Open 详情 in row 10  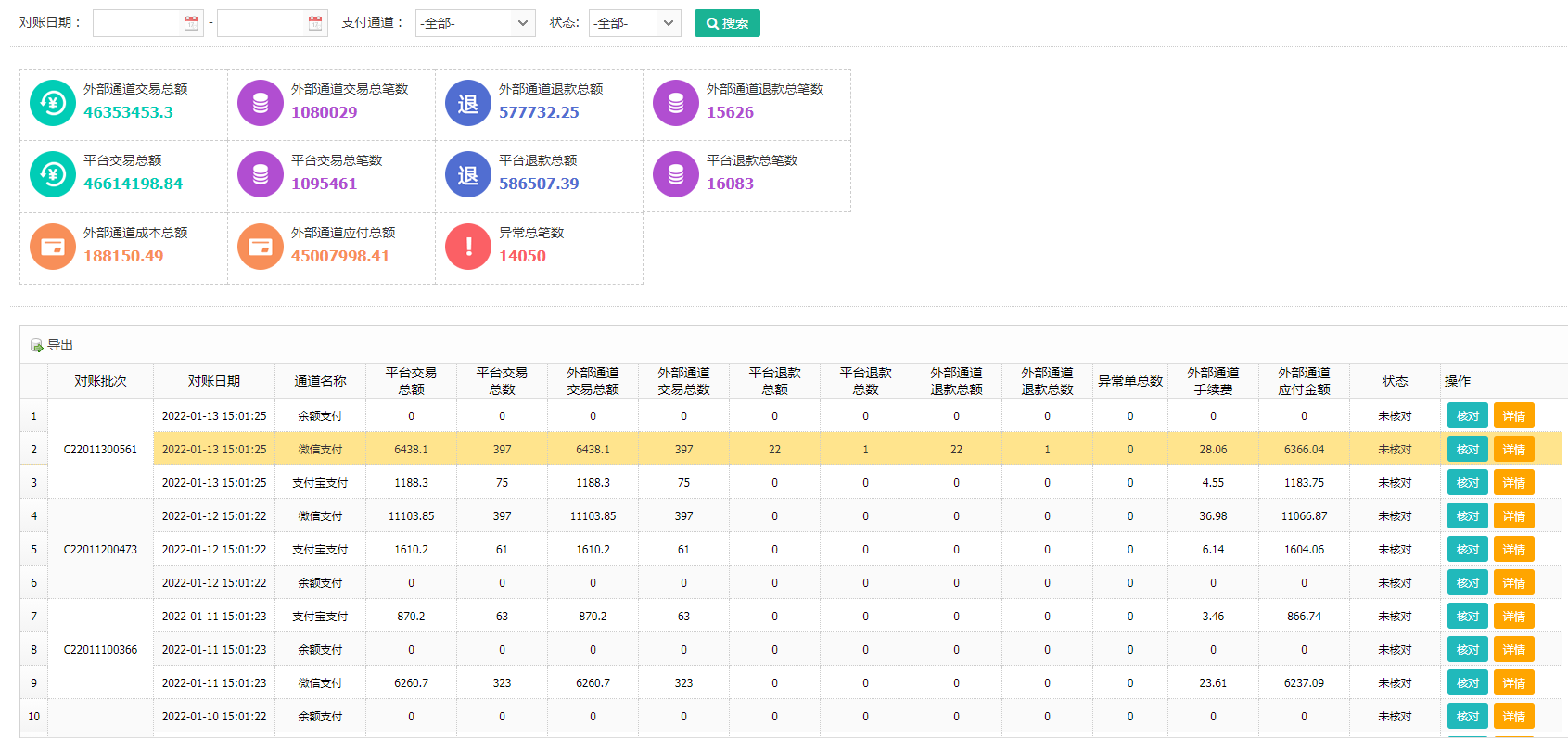click(1514, 716)
